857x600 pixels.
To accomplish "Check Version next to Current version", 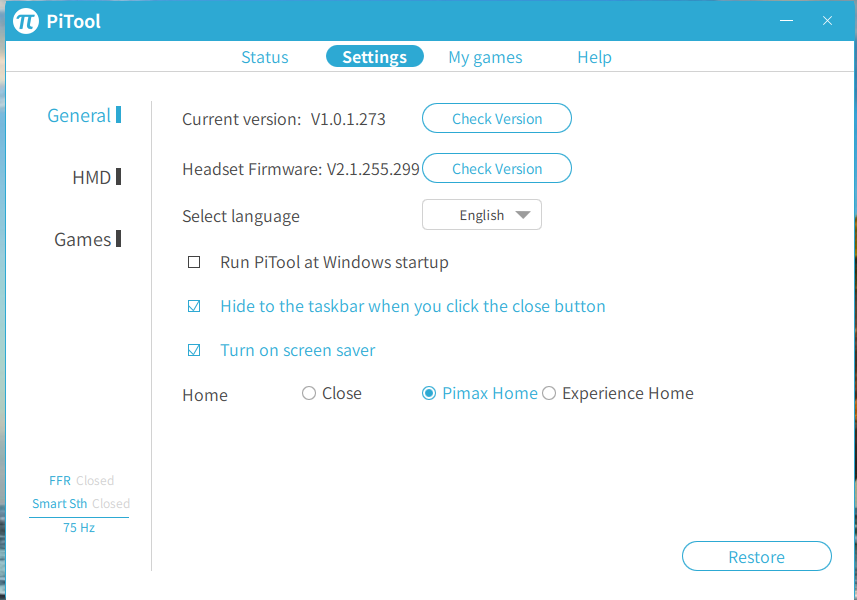I will click(x=497, y=118).
